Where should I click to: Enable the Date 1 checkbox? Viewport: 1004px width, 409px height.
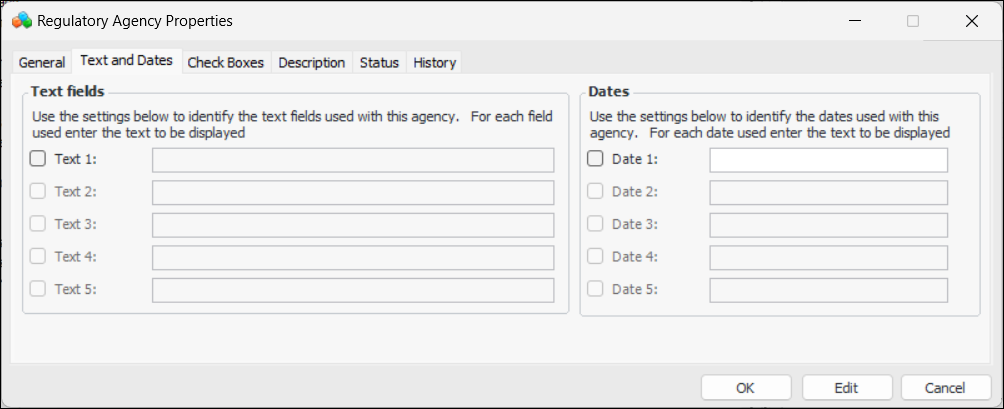click(x=595, y=158)
